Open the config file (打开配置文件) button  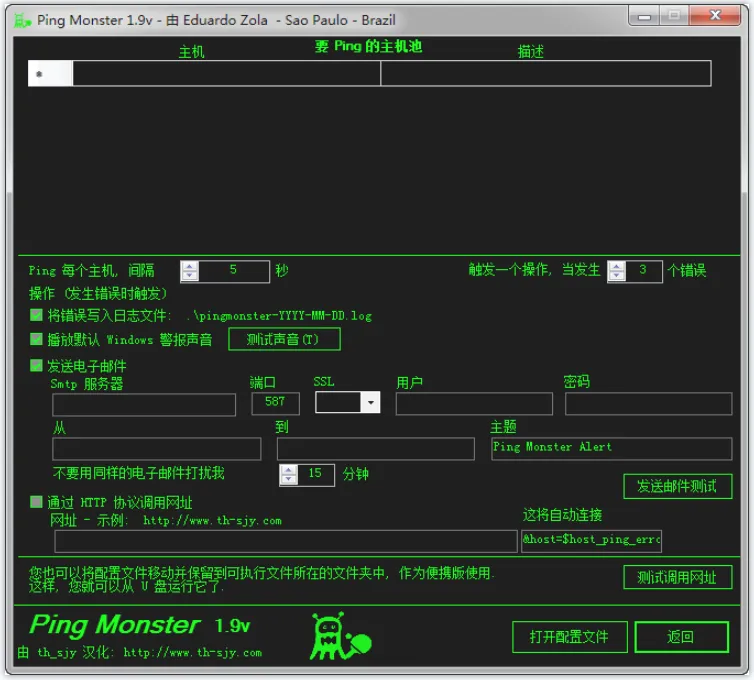click(569, 637)
